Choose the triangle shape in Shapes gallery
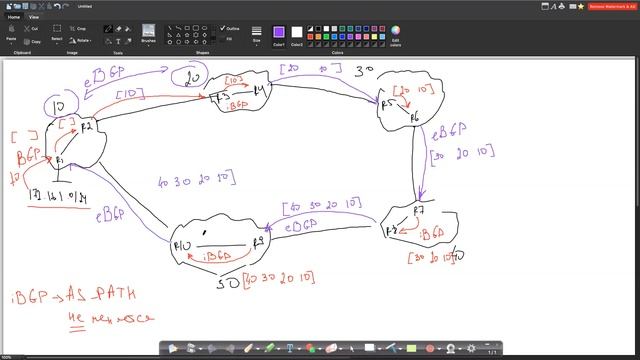Screen dimensions: 640x360 (178, 35)
